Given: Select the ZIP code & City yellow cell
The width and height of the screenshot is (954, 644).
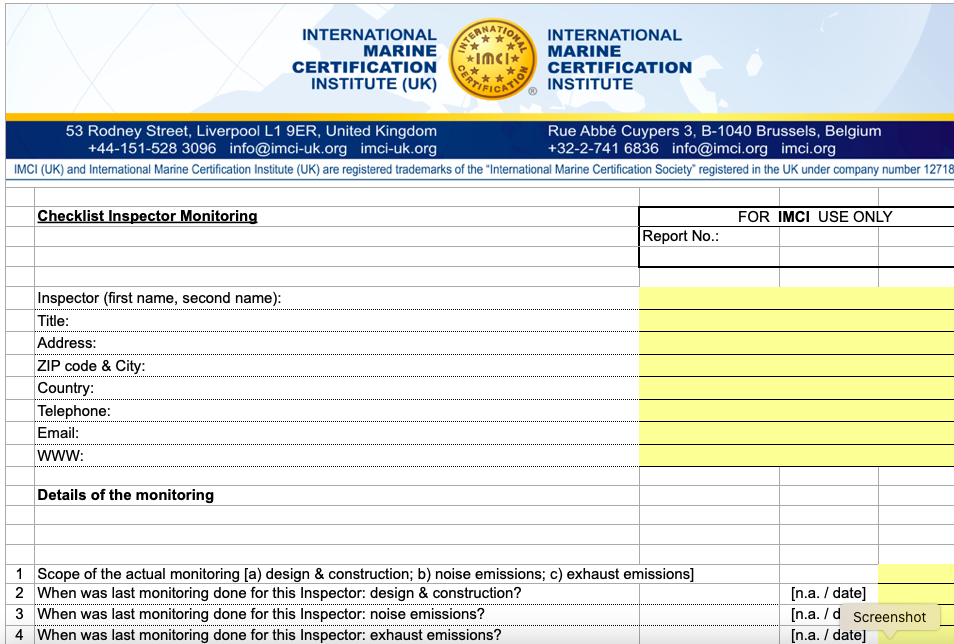Looking at the screenshot, I should tap(795, 366).
